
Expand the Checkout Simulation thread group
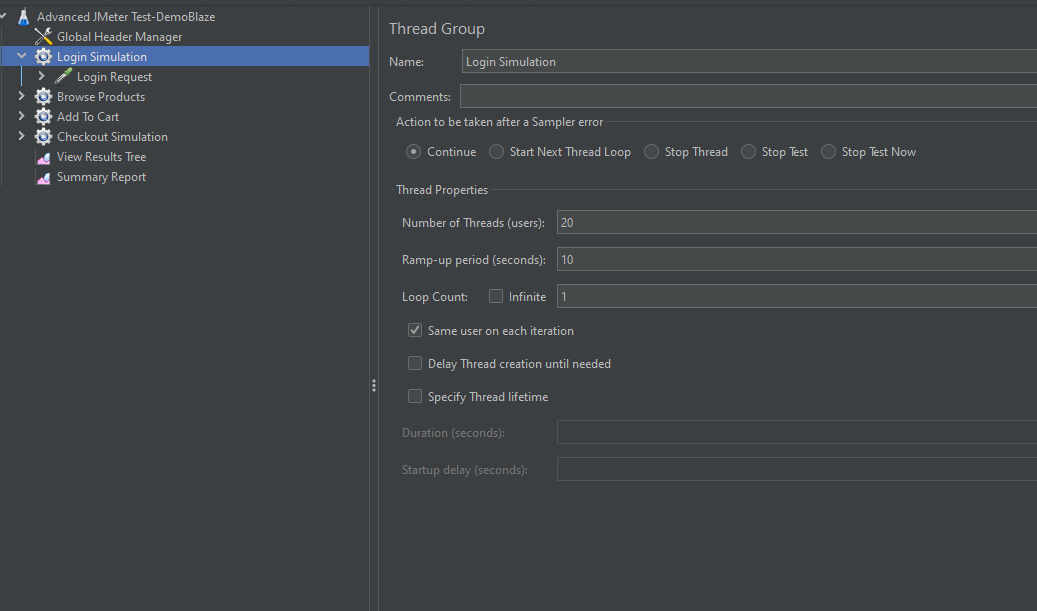(x=21, y=136)
